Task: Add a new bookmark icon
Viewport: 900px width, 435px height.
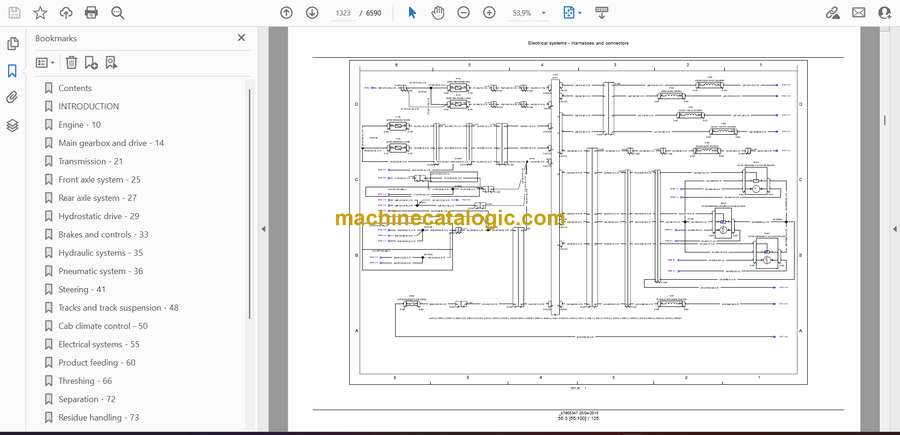Action: 91,63
